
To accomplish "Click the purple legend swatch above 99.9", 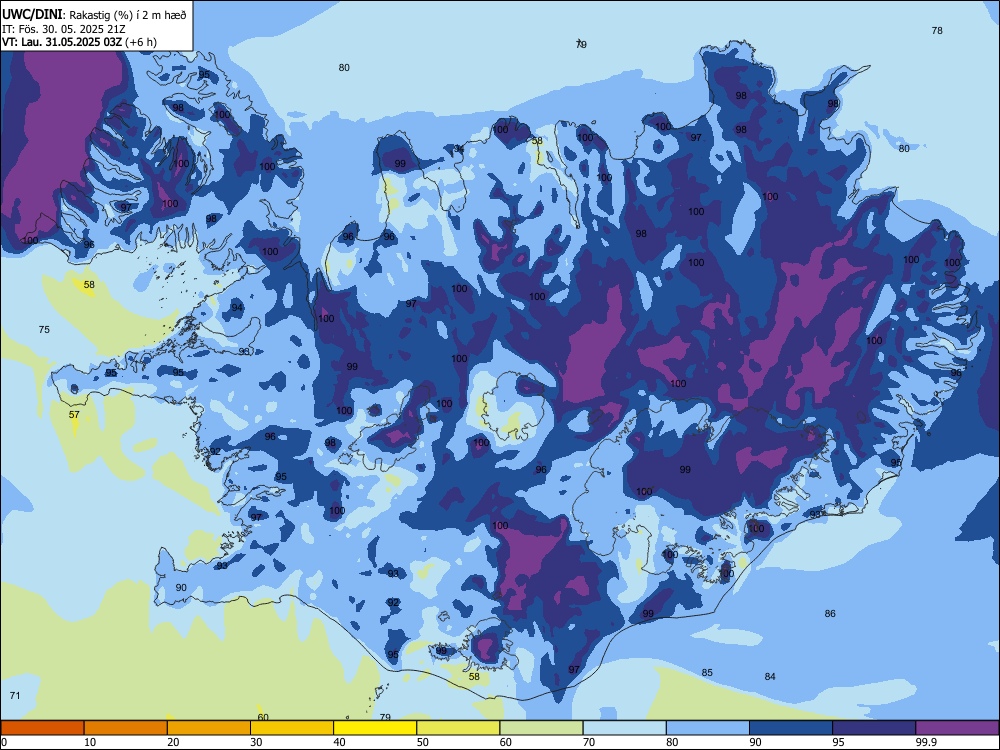I will click(x=958, y=728).
